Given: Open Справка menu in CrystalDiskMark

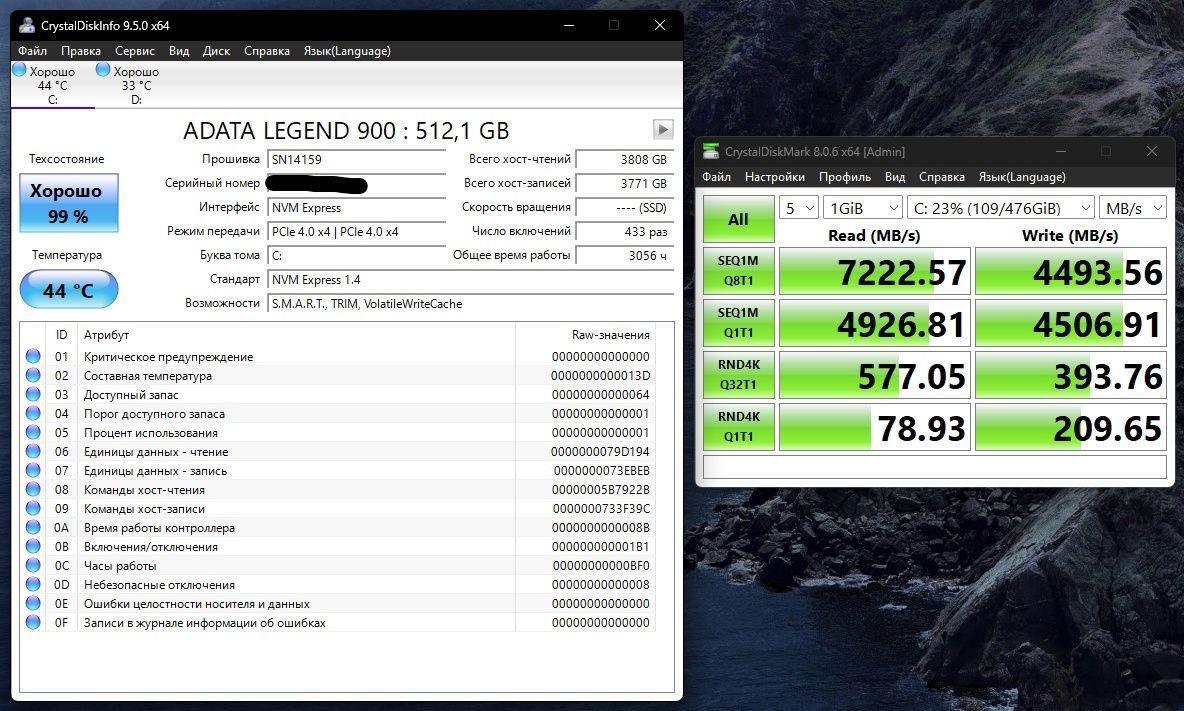Looking at the screenshot, I should [942, 177].
